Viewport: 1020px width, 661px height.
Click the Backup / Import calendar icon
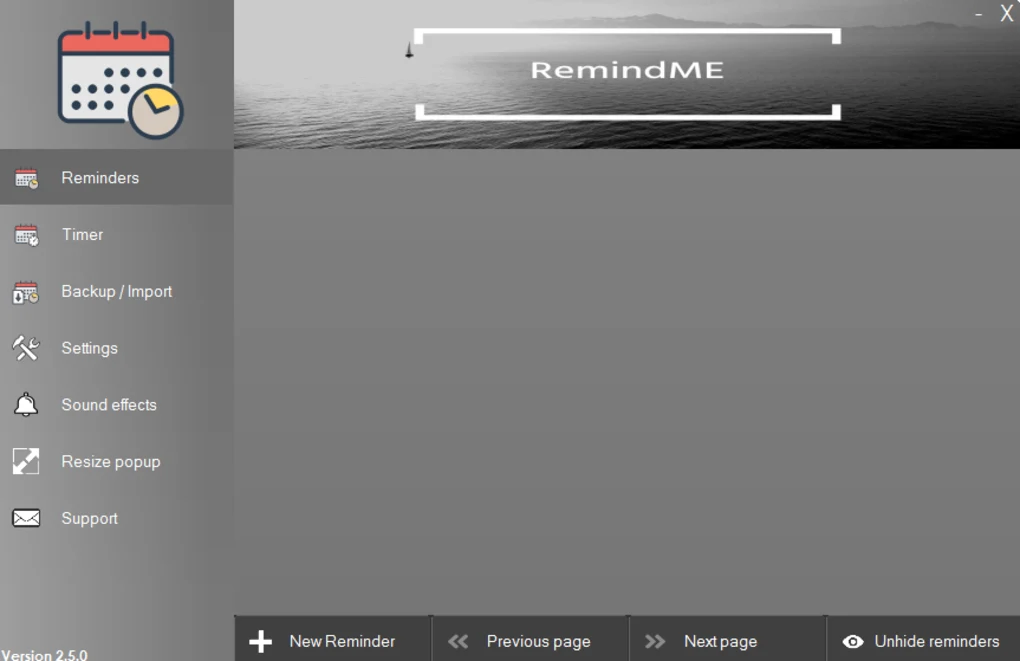pyautogui.click(x=27, y=291)
